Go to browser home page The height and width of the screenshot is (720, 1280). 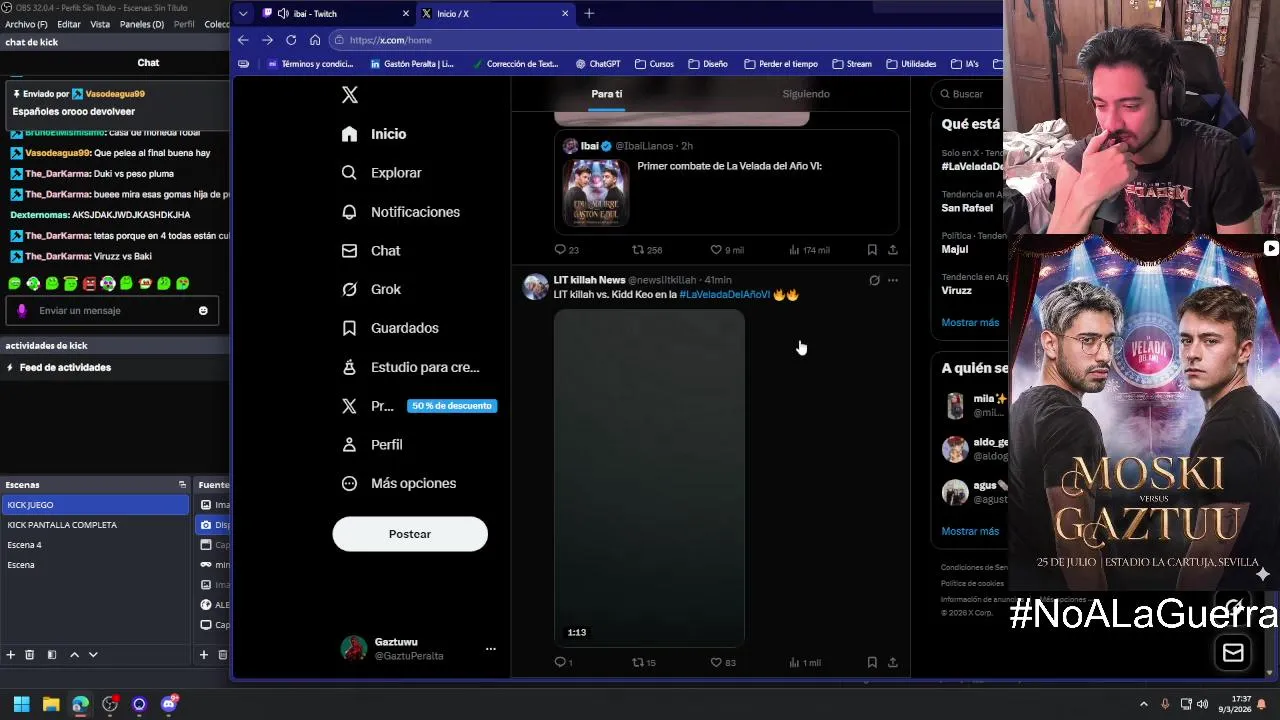pos(315,40)
